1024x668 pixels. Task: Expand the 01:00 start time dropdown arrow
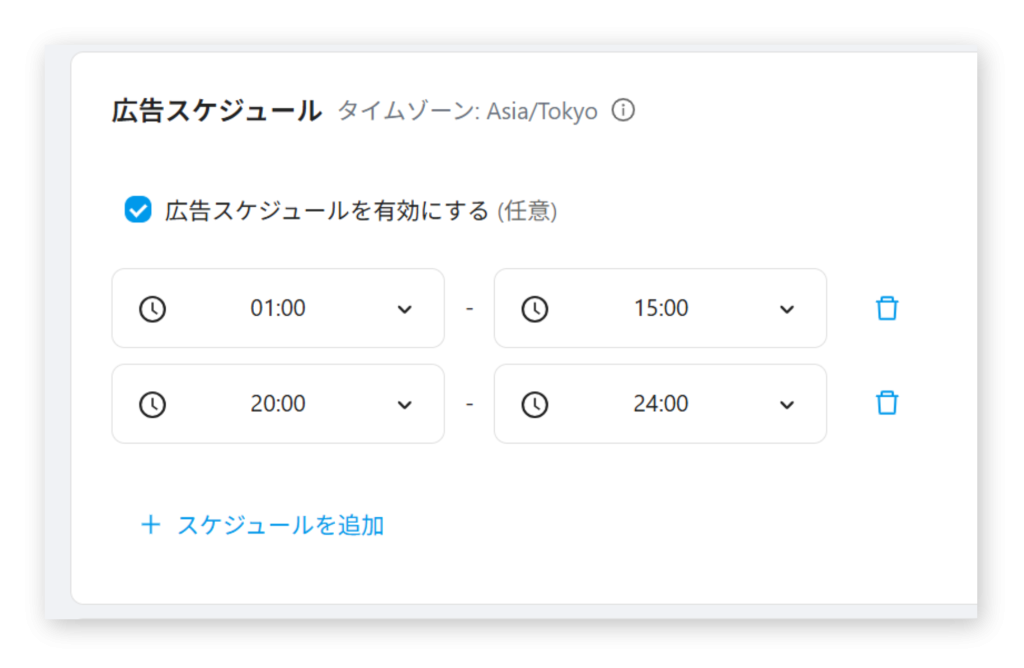pyautogui.click(x=404, y=309)
